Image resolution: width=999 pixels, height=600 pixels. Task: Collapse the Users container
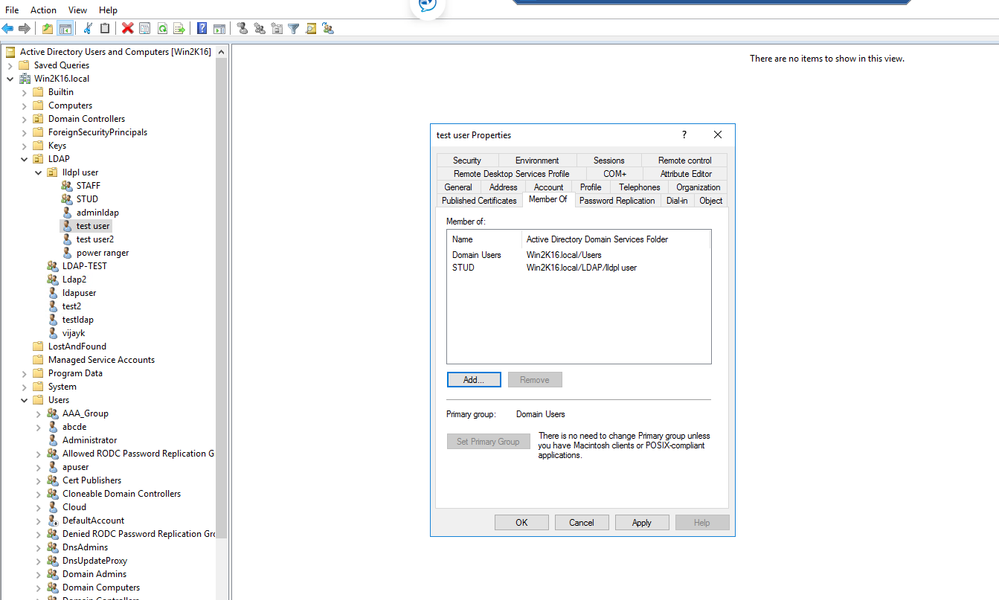tap(25, 400)
